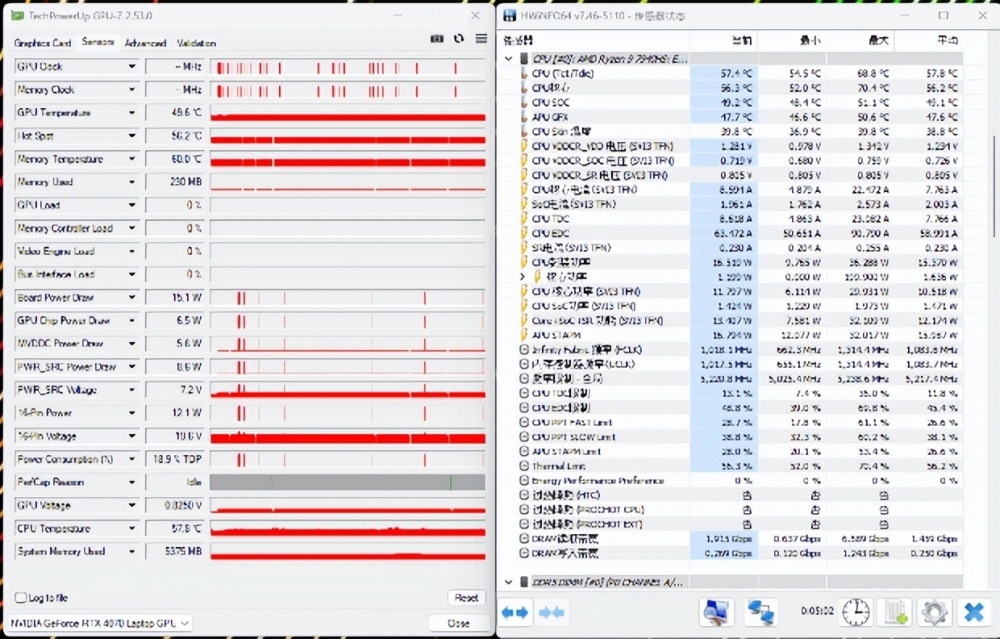
Task: Click the HWiNFO average column header
Action: 929,40
